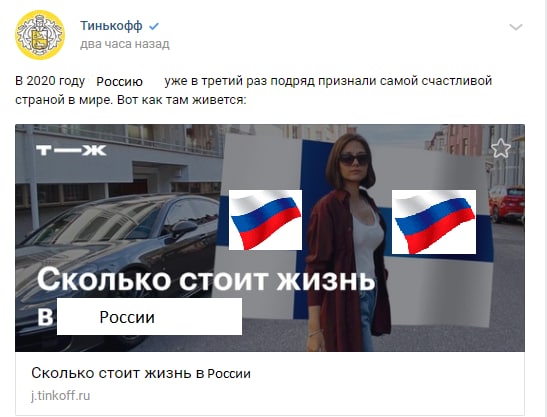Visit the j.tinkoff.ru source link
This screenshot has width=547, height=417.
(x=61, y=396)
